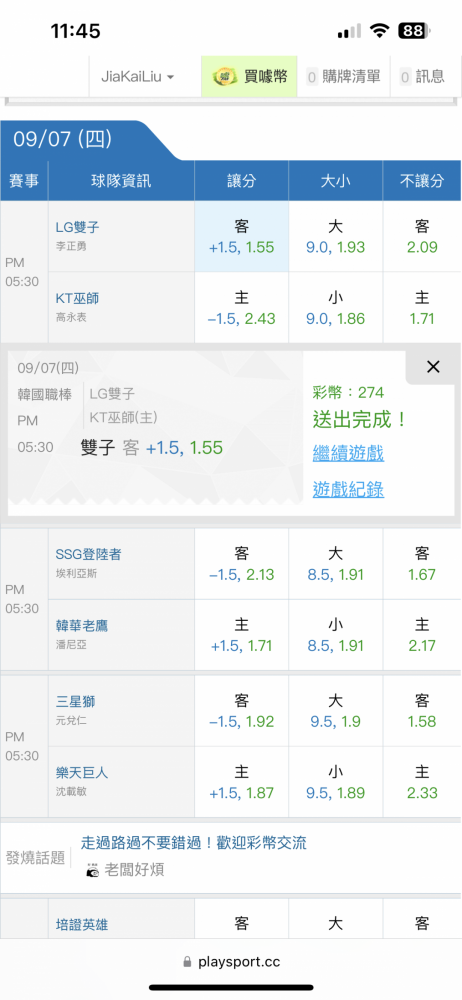Choose 小 9.0, 1.86 under option
462x1000 pixels.
[x=336, y=307]
